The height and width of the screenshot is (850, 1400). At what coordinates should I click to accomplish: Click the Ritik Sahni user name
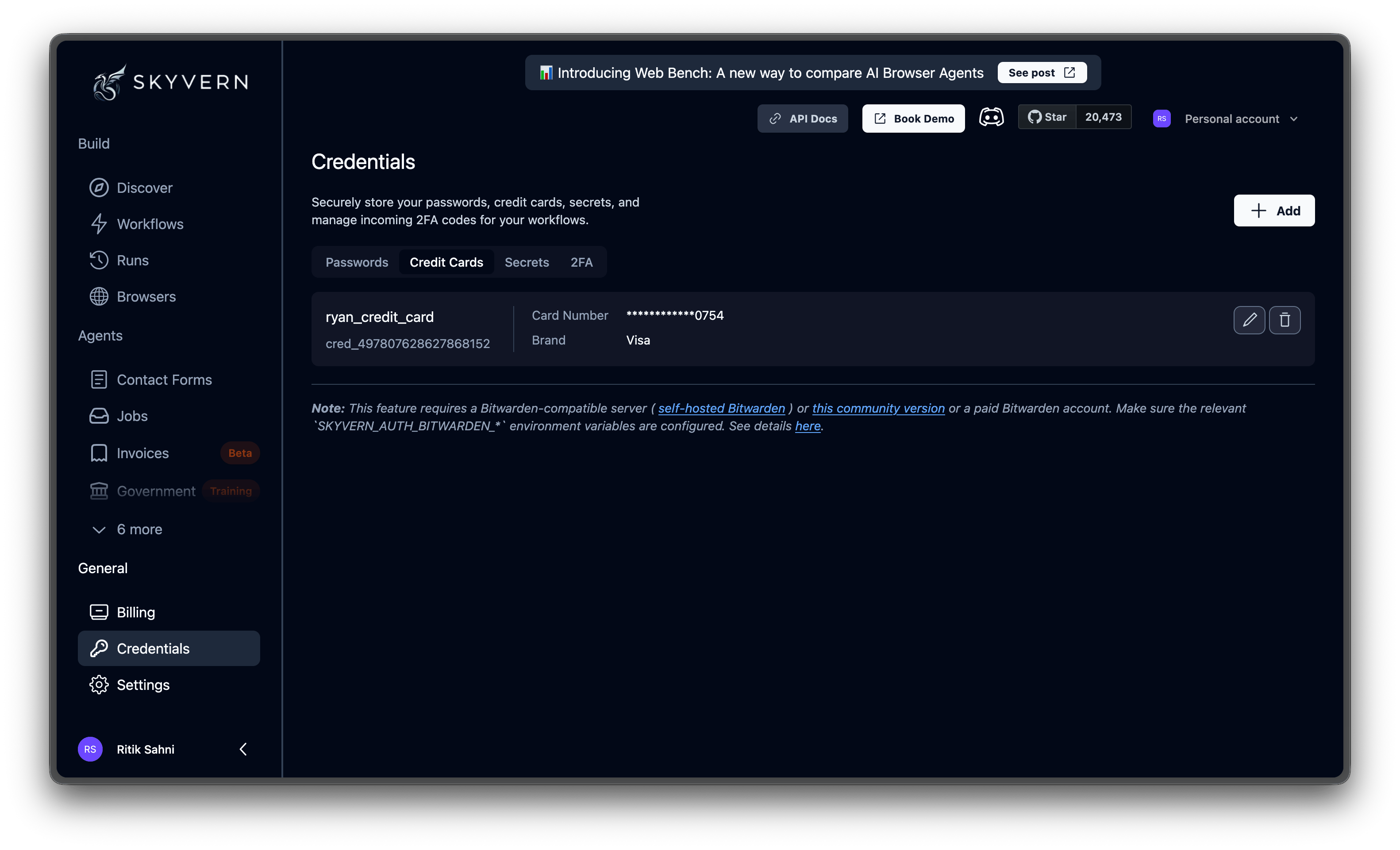[x=146, y=749]
